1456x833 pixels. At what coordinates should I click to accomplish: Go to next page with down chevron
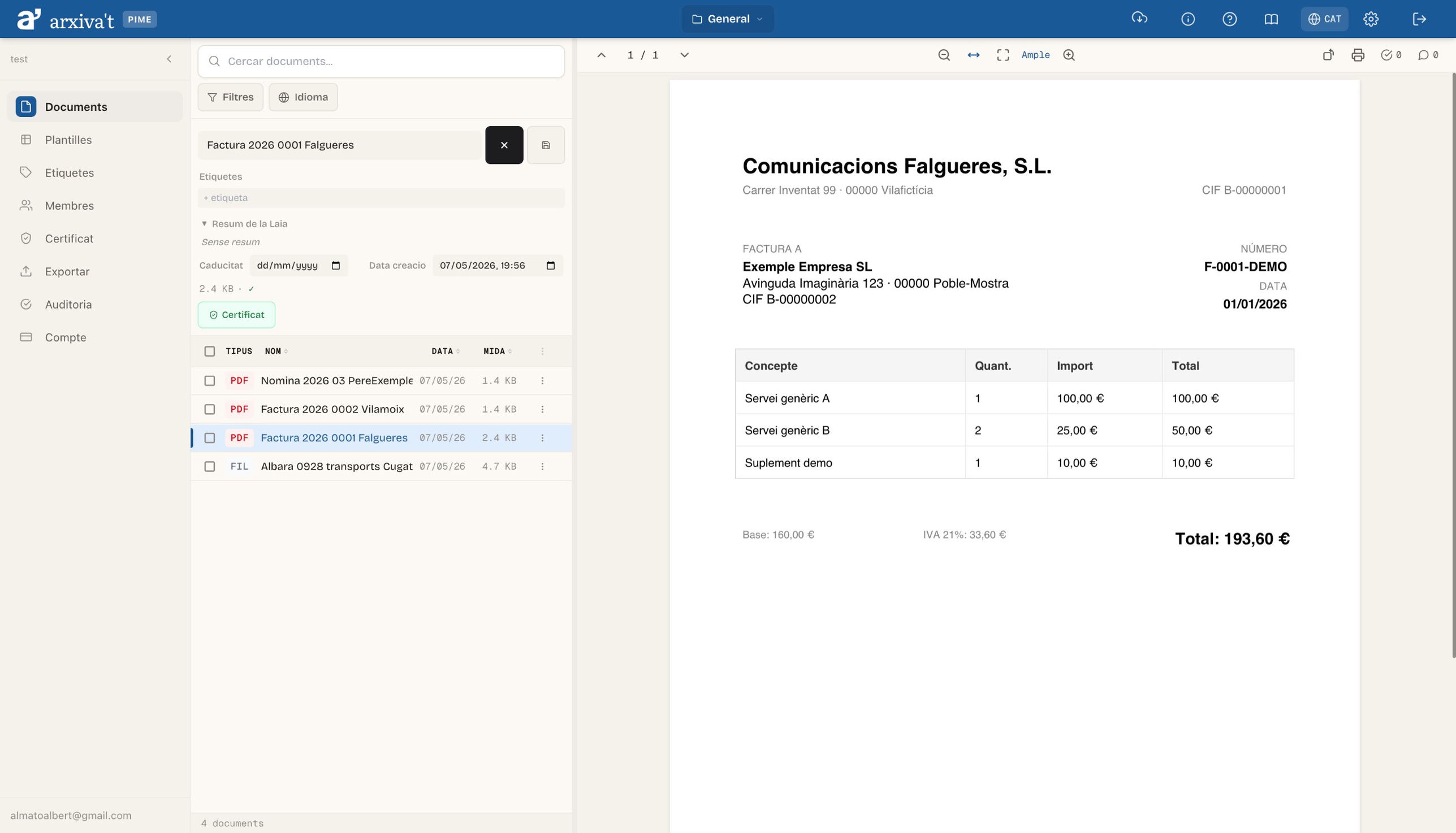(685, 55)
